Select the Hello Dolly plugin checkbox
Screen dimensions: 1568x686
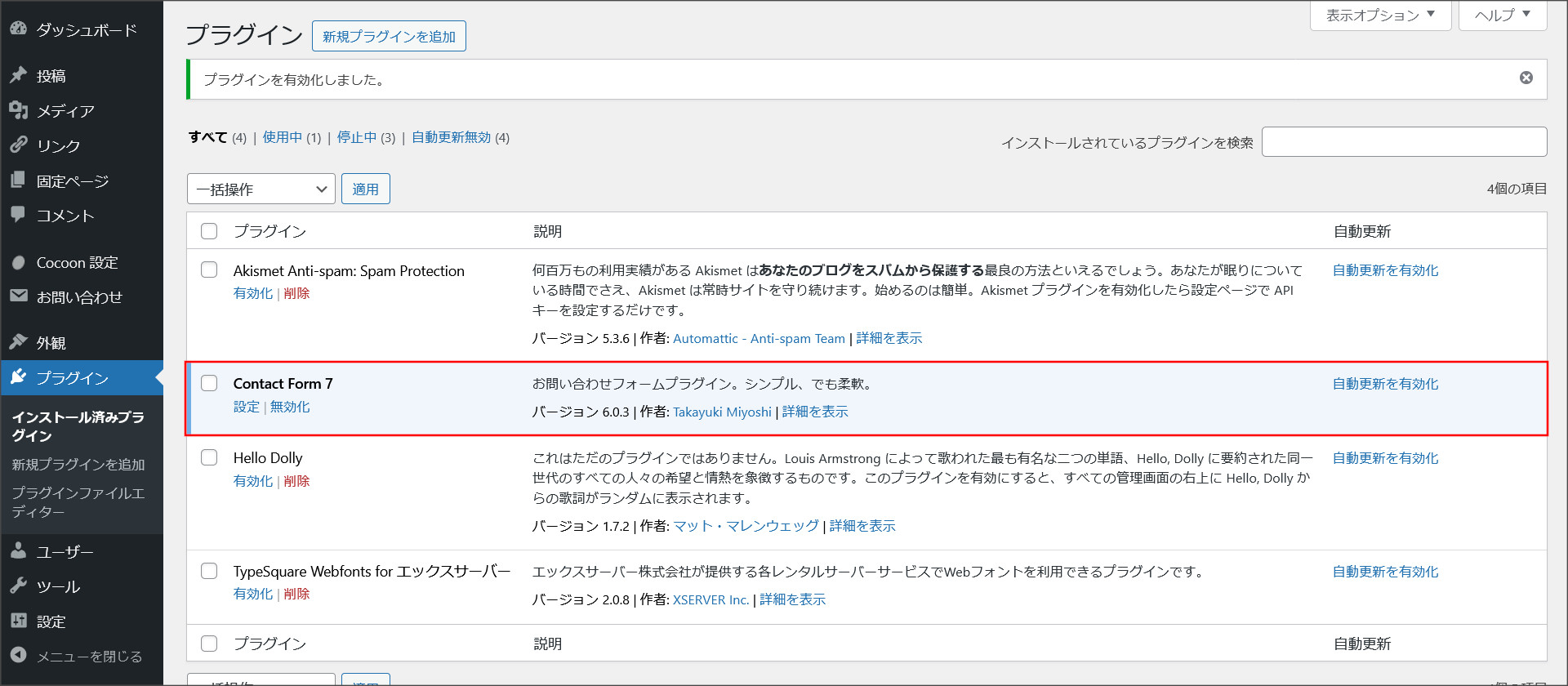pos(209,457)
